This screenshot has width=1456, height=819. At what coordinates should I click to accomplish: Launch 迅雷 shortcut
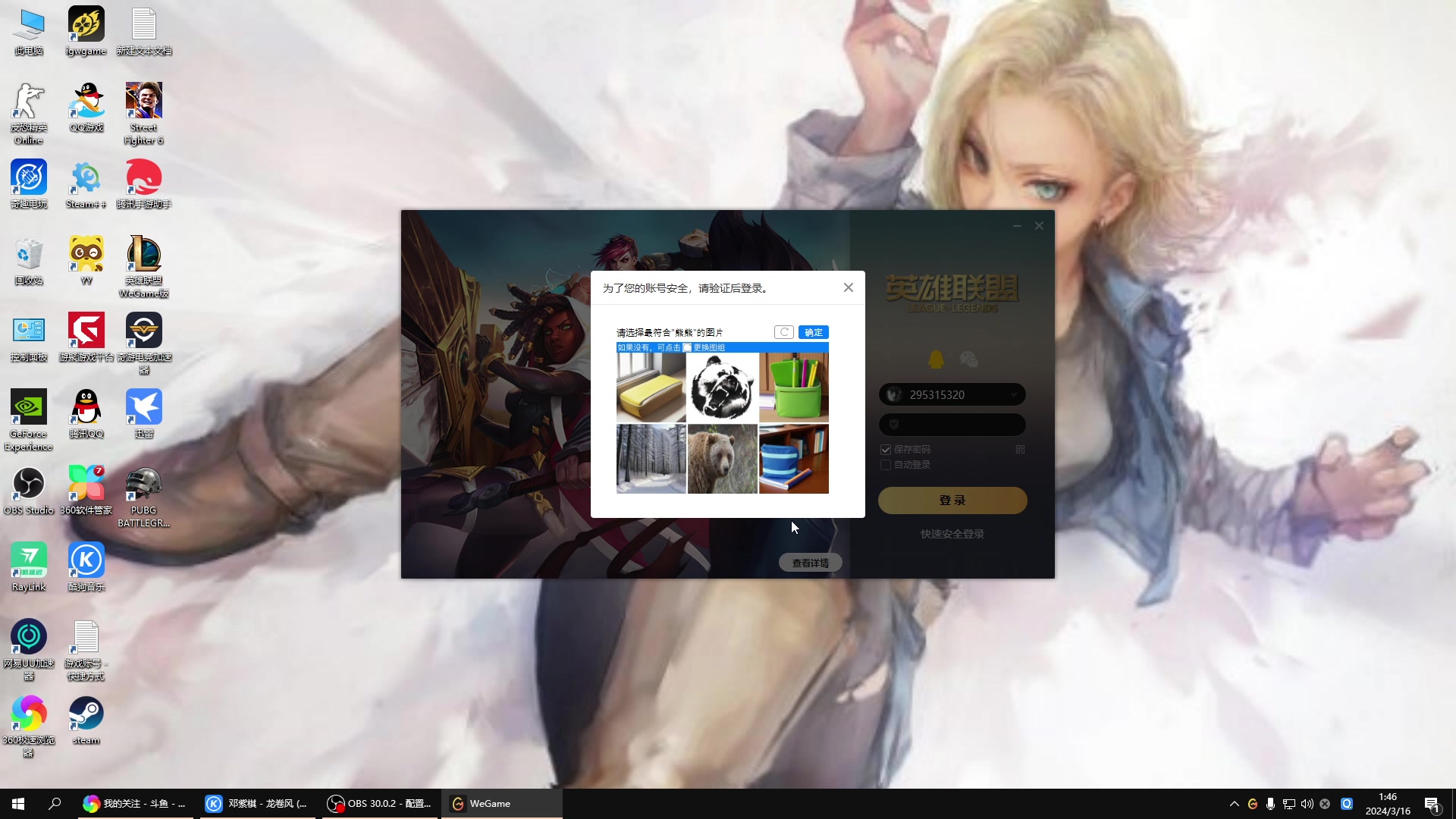[144, 414]
